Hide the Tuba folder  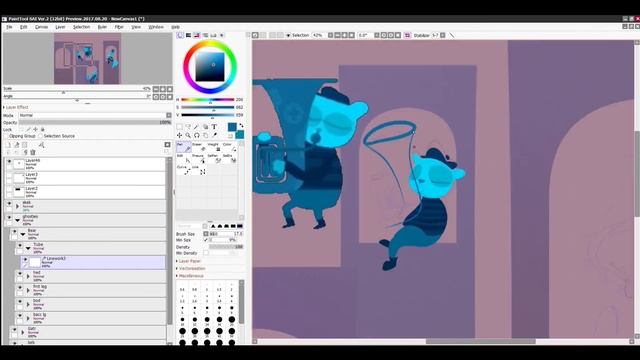point(20,245)
